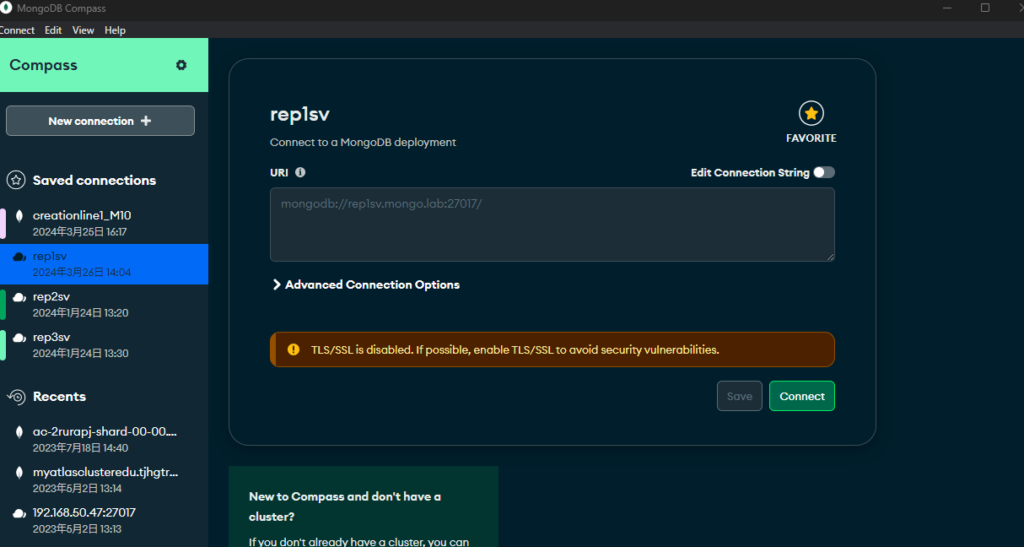
Task: Click the Favorite star button
Action: point(810,114)
